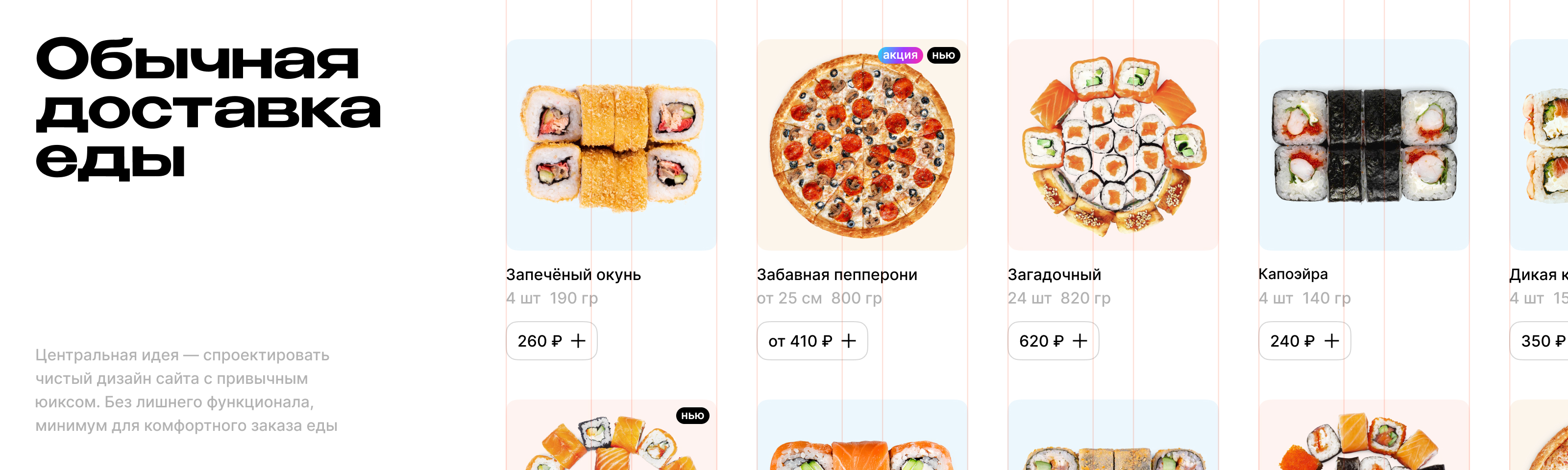Click the Центральная идея description paragraph
The height and width of the screenshot is (470, 1568).
point(186,390)
